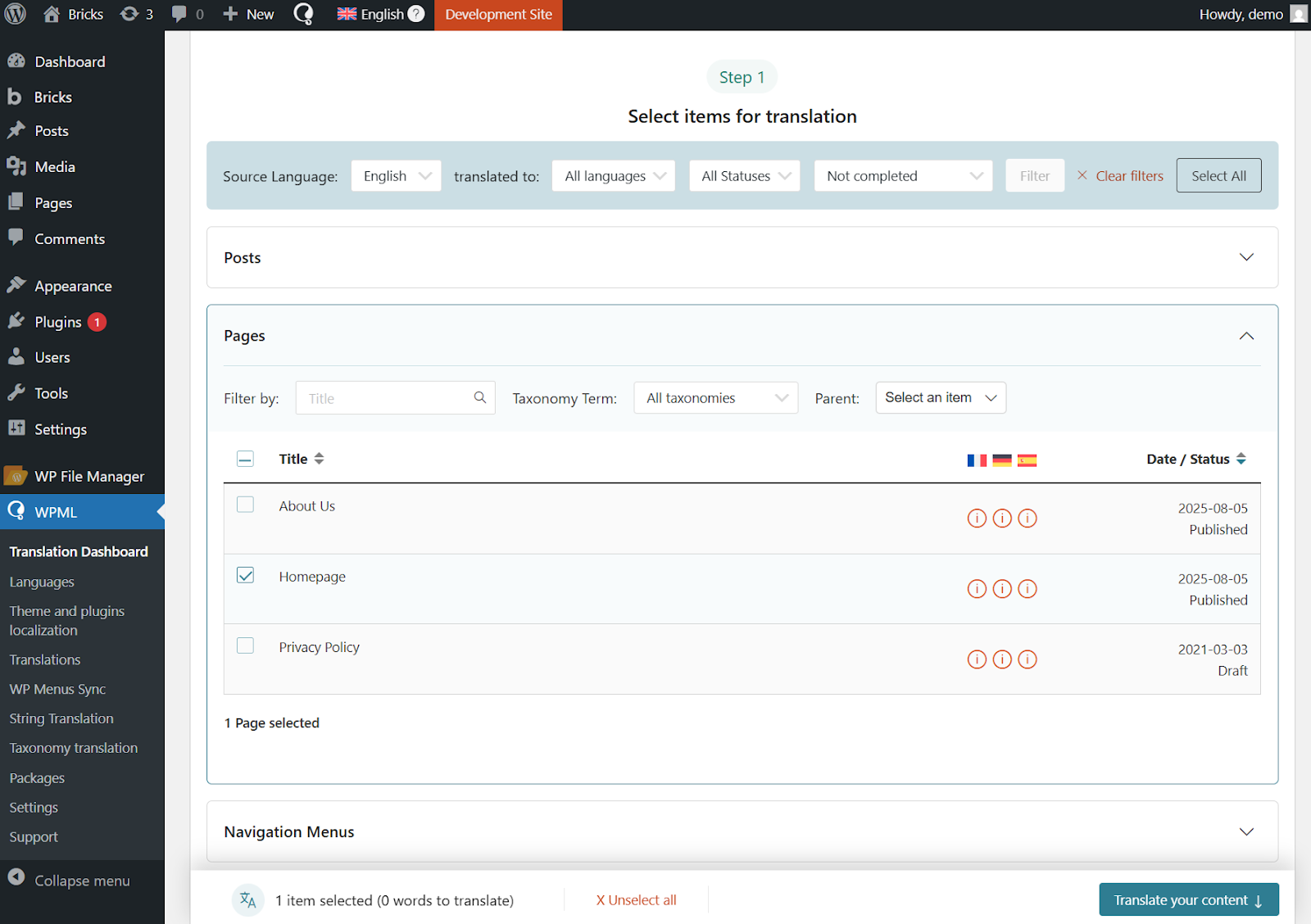Open String Translation in WPML submenu
Image resolution: width=1311 pixels, height=924 pixels.
61,718
